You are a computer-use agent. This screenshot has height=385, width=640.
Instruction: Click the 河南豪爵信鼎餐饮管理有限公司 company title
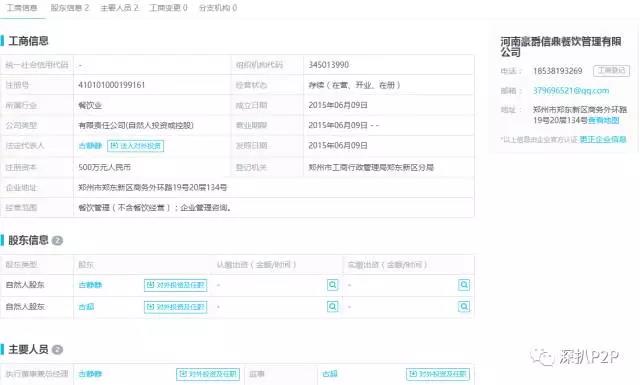(561, 47)
